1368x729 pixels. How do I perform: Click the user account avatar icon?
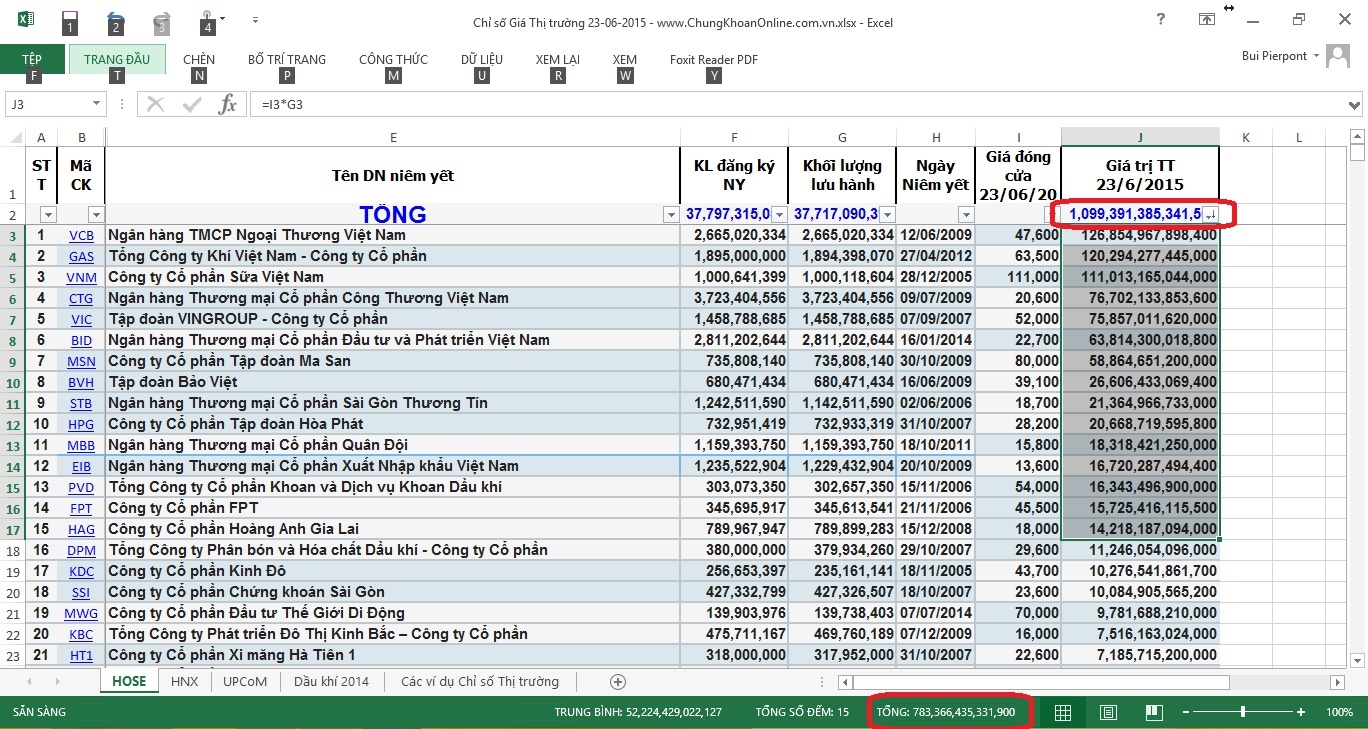[1338, 56]
